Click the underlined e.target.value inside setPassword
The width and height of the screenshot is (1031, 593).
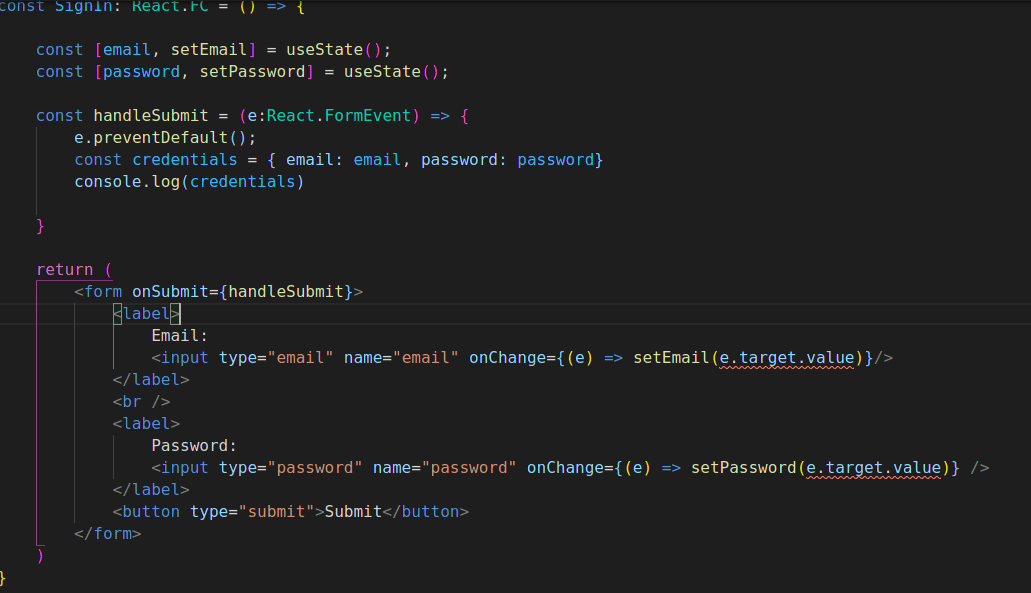pos(873,468)
